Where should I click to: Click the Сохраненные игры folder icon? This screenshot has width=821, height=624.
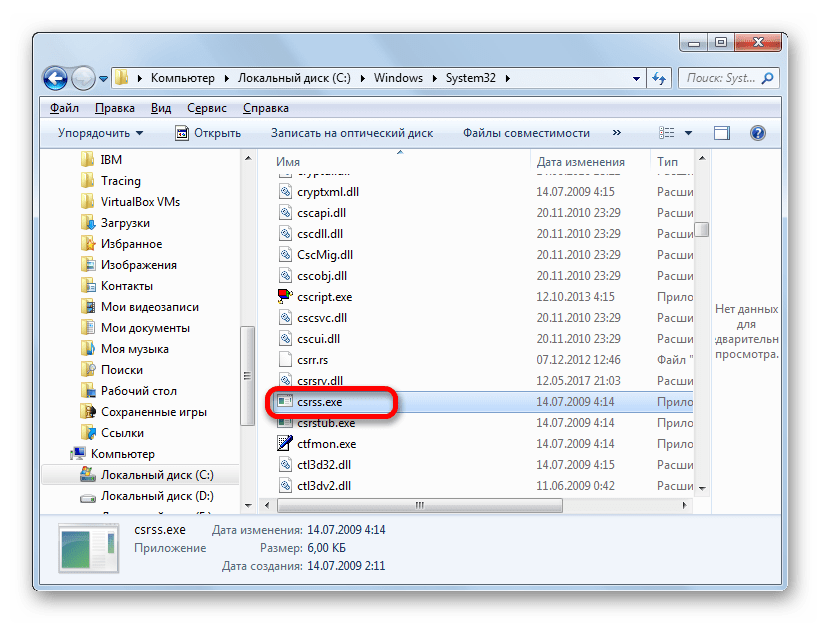88,411
